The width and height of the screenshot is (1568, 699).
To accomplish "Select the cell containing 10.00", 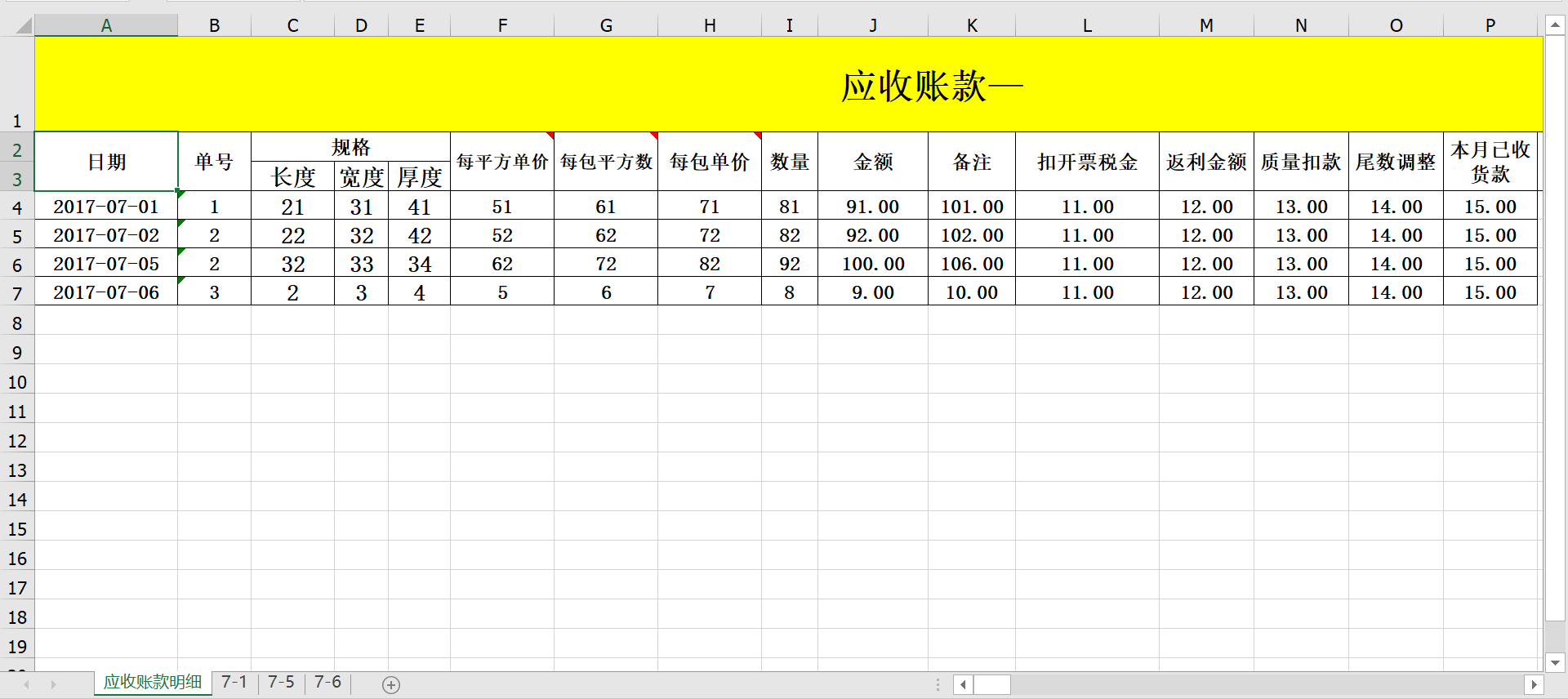I will 972,292.
